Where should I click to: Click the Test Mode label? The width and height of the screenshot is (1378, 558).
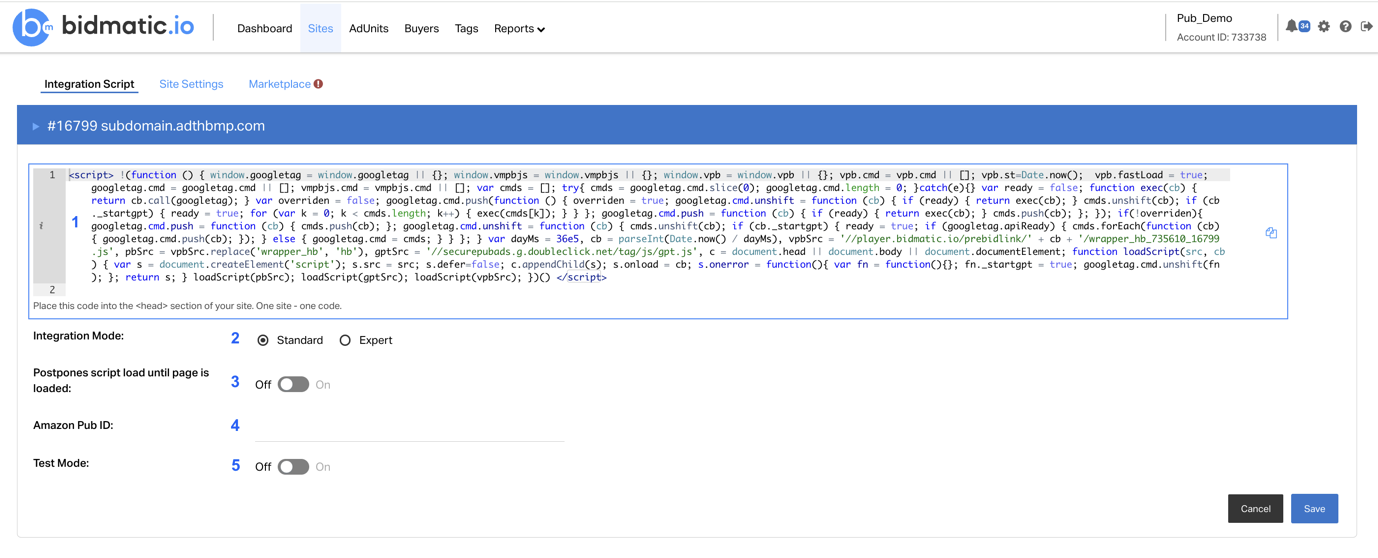pos(61,463)
